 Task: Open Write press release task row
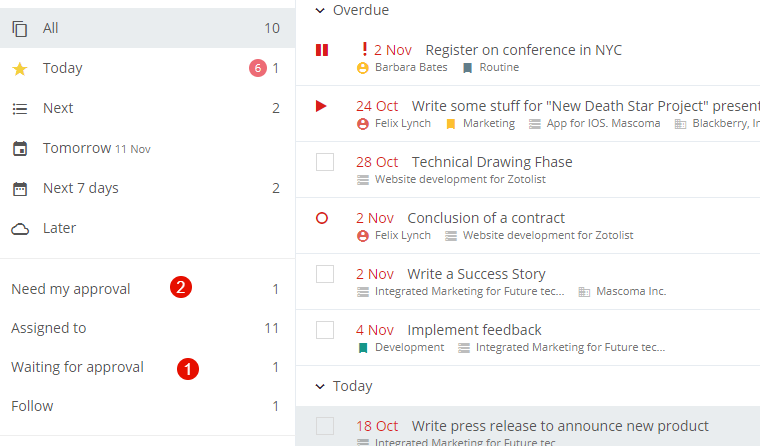point(528,427)
